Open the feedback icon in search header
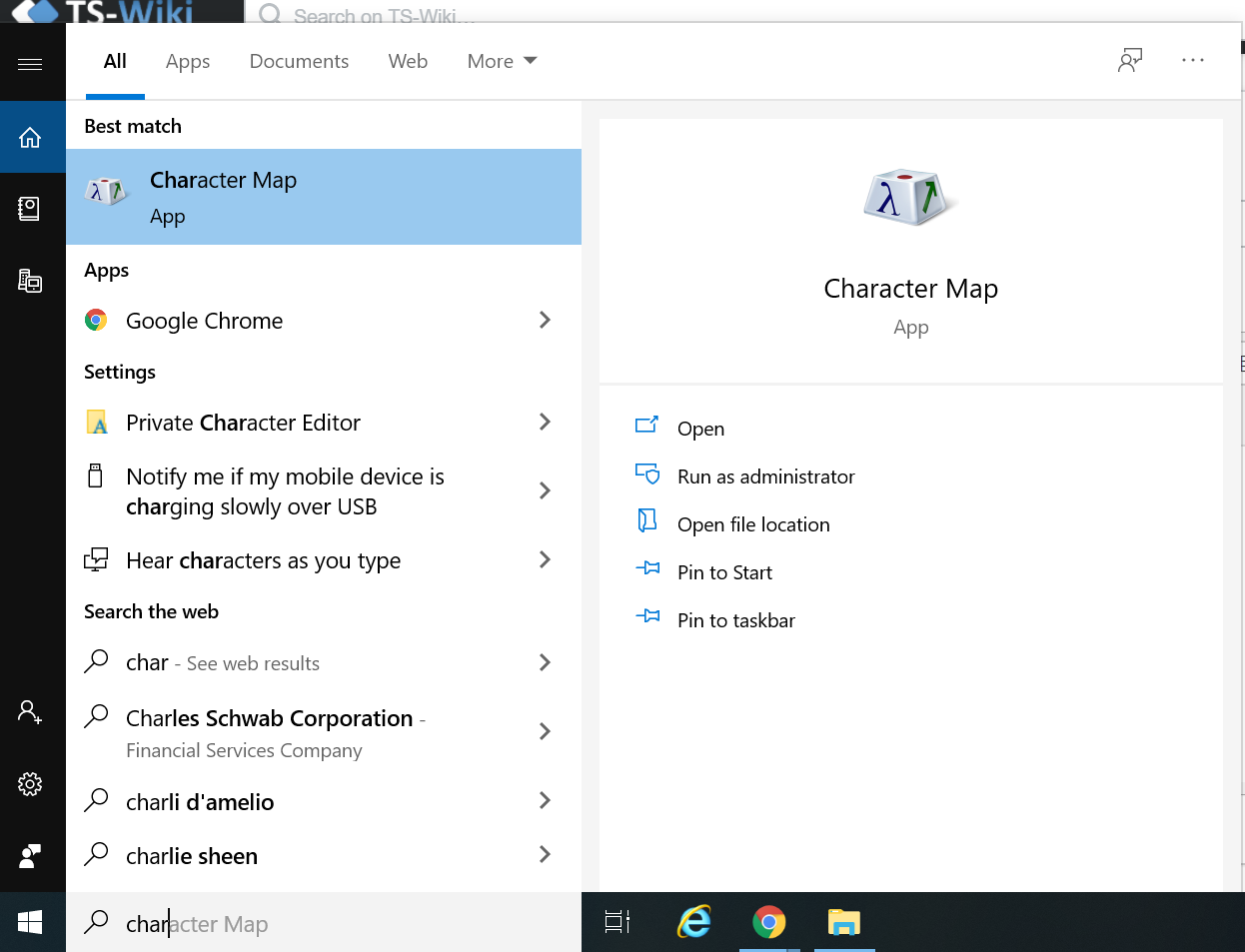The width and height of the screenshot is (1245, 952). tap(1129, 61)
